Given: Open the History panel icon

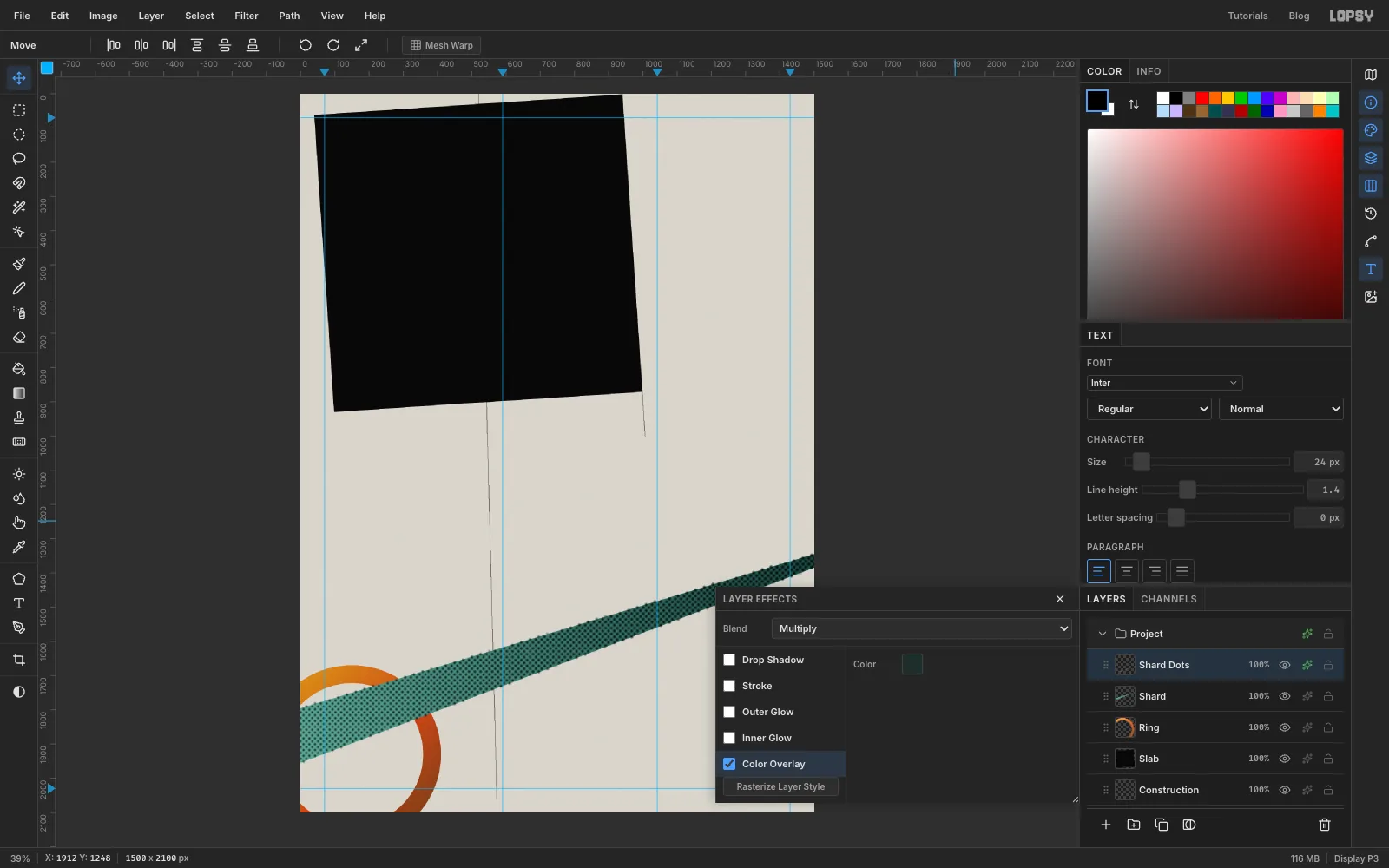Looking at the screenshot, I should coord(1371,214).
